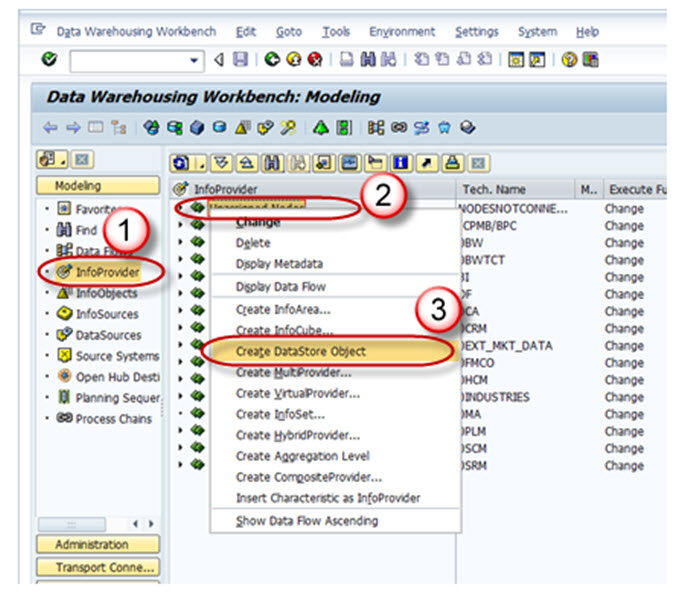Click the binoculars Find icon in tree toolbar
This screenshot has width=680, height=595.
tap(274, 161)
